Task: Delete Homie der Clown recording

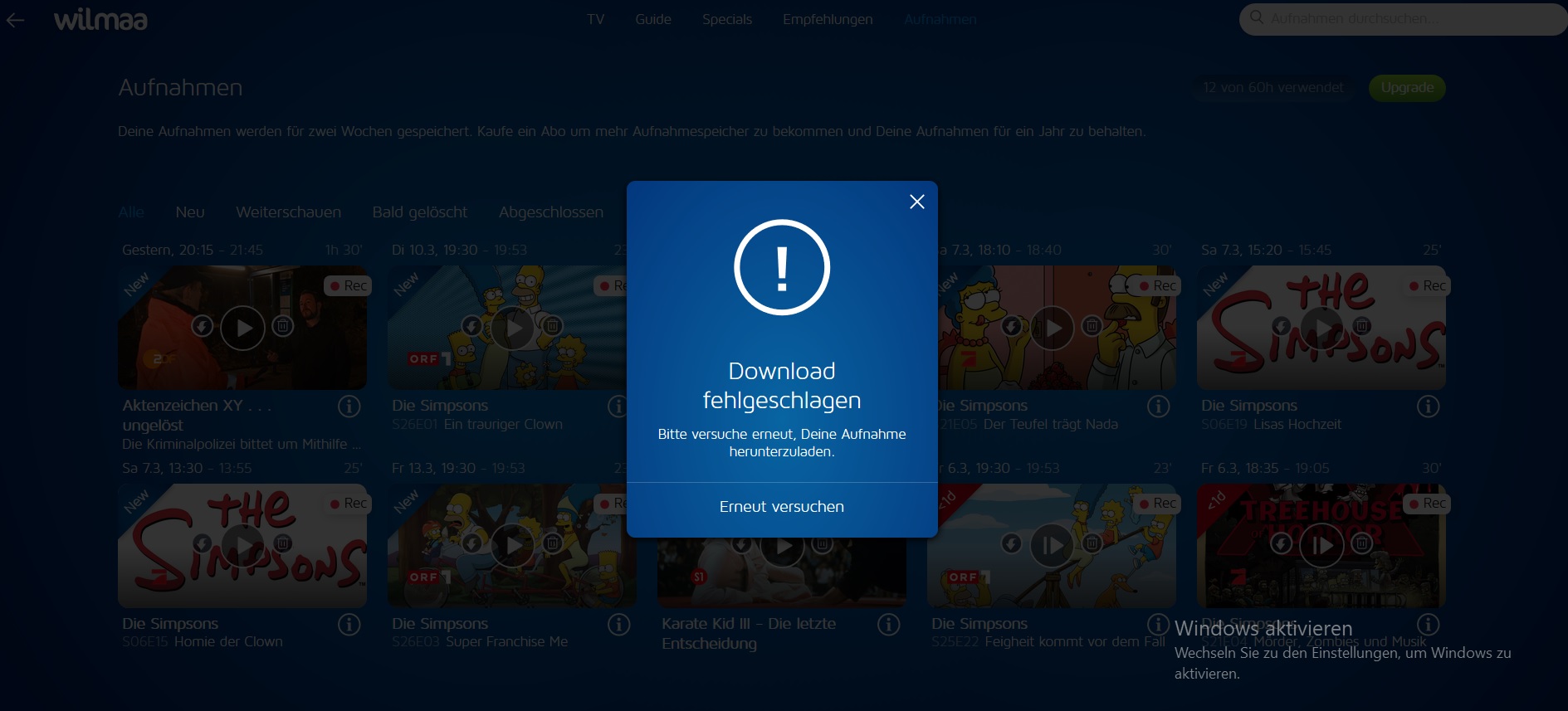Action: [x=283, y=543]
